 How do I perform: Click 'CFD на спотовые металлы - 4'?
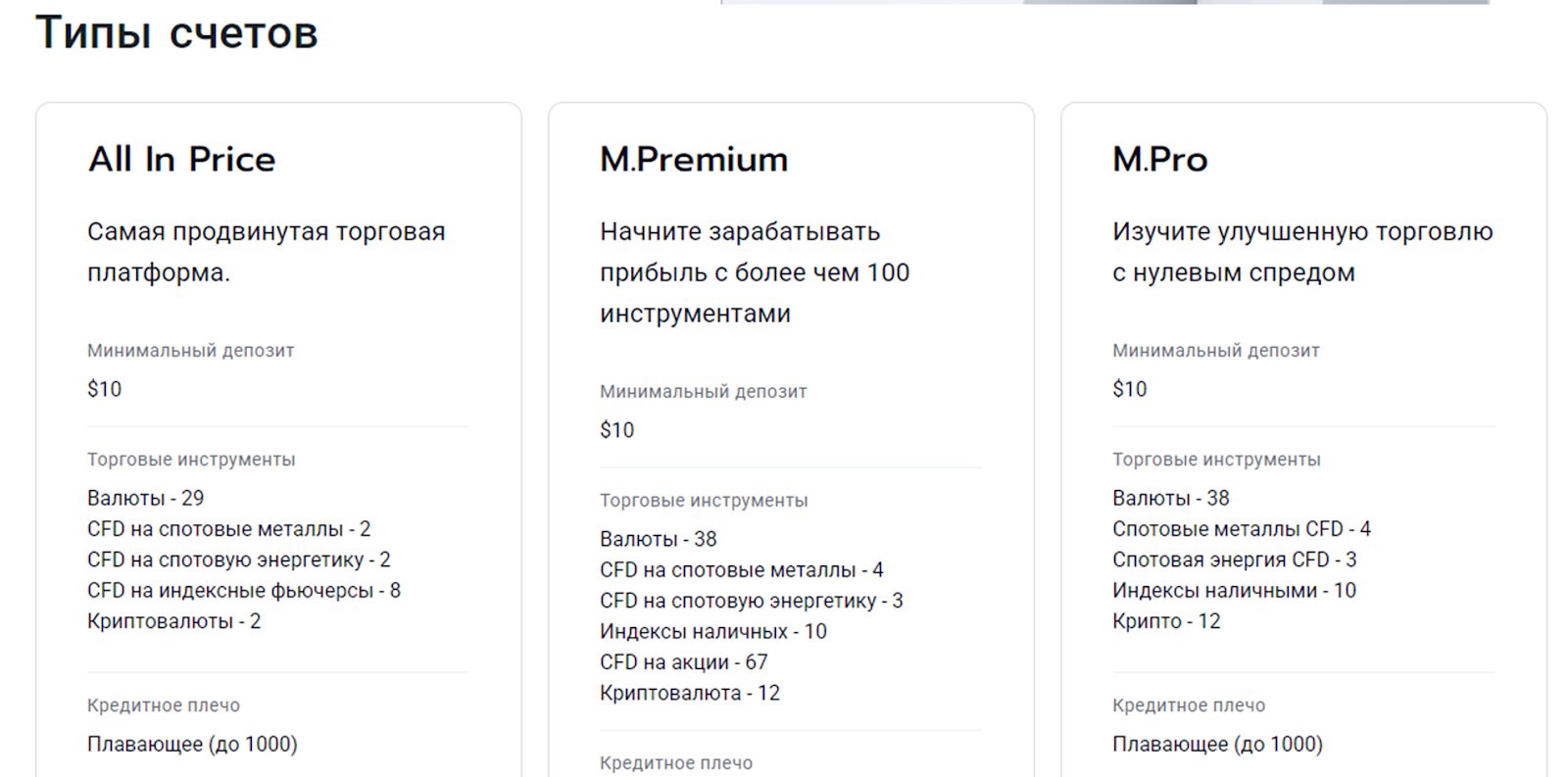click(x=742, y=570)
